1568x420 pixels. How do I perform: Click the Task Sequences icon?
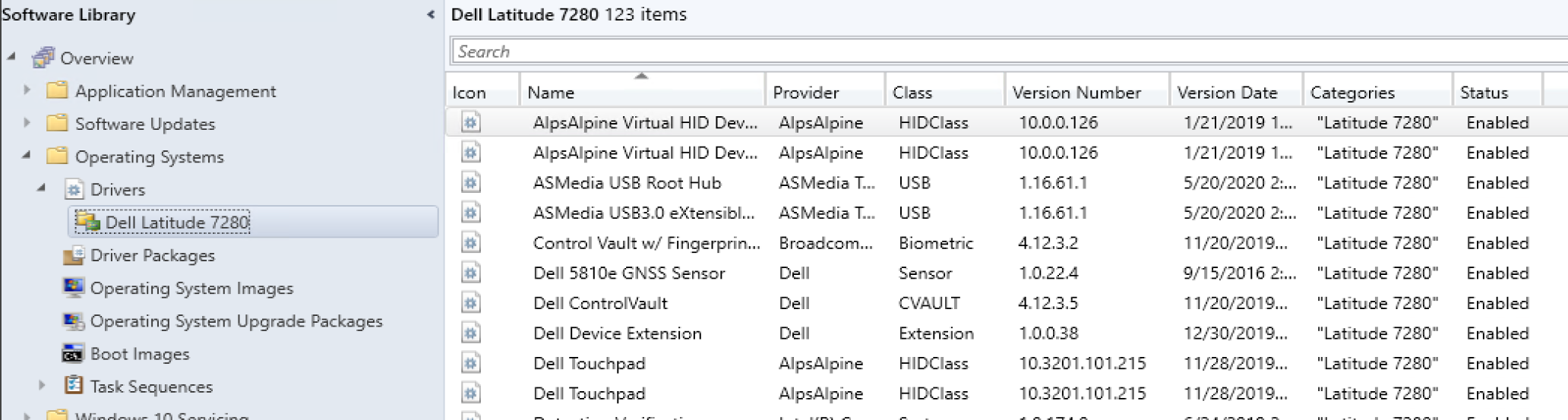click(74, 386)
